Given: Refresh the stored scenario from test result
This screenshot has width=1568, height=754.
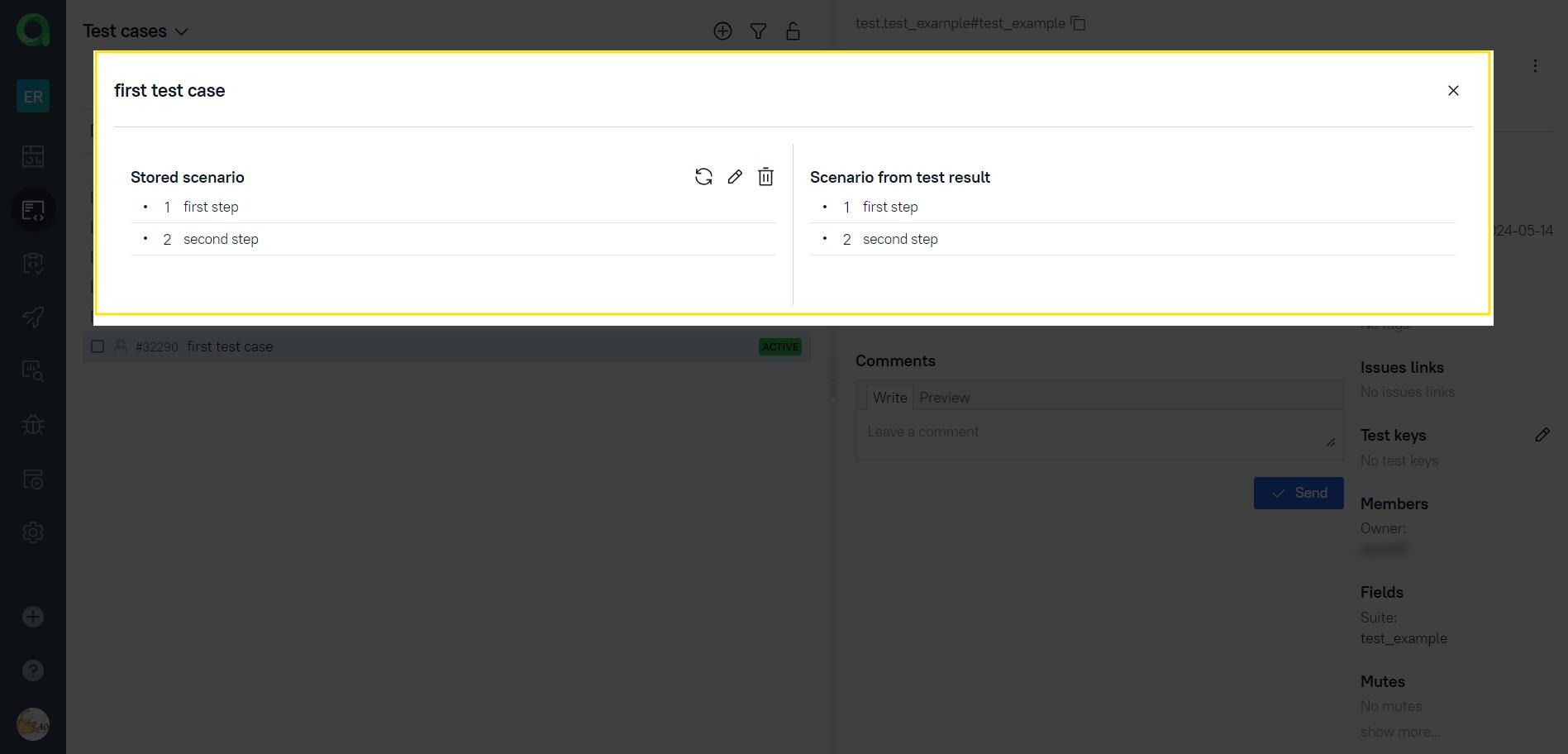Looking at the screenshot, I should point(703,177).
